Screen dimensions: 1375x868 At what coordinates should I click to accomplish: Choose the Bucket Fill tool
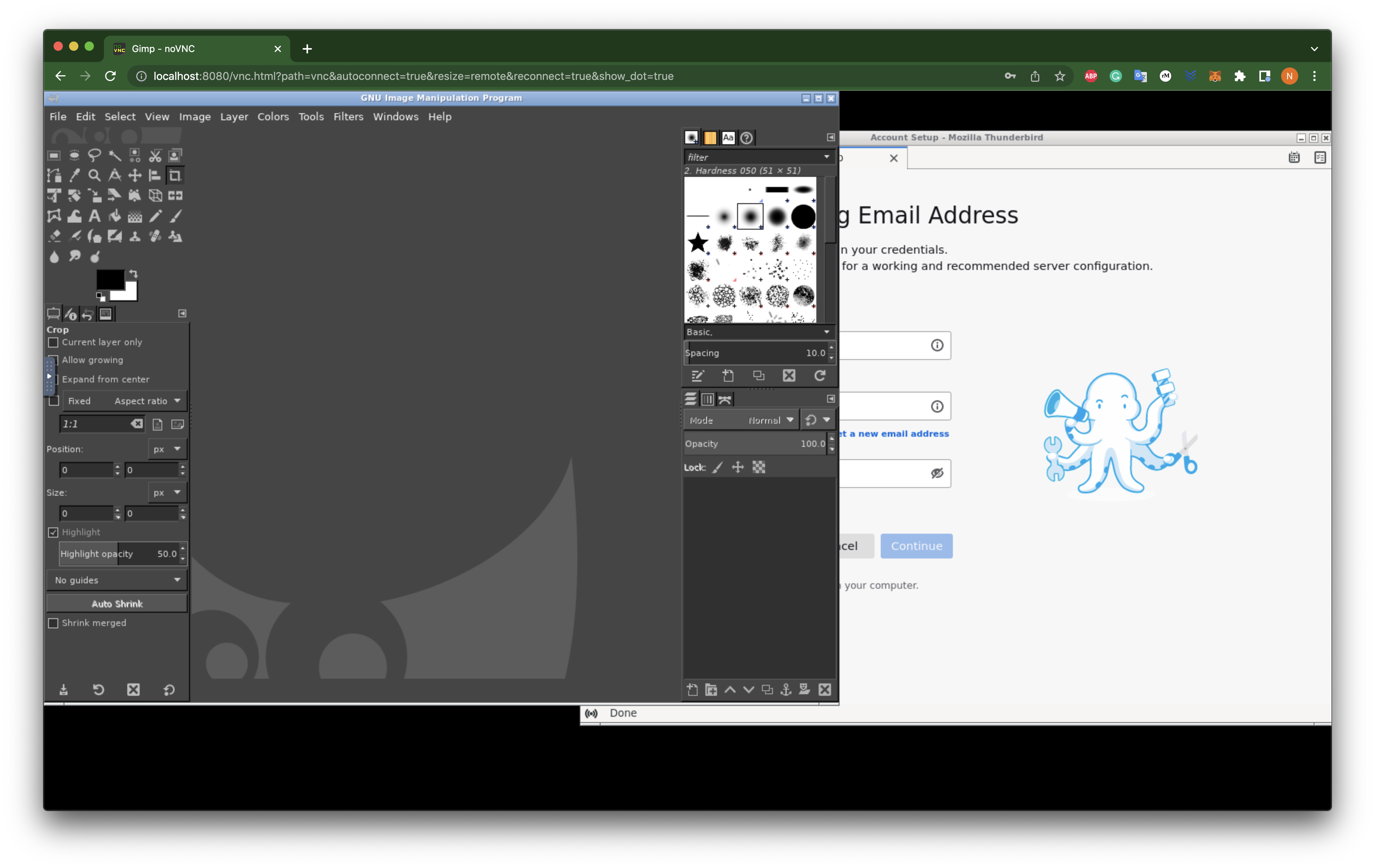(115, 216)
